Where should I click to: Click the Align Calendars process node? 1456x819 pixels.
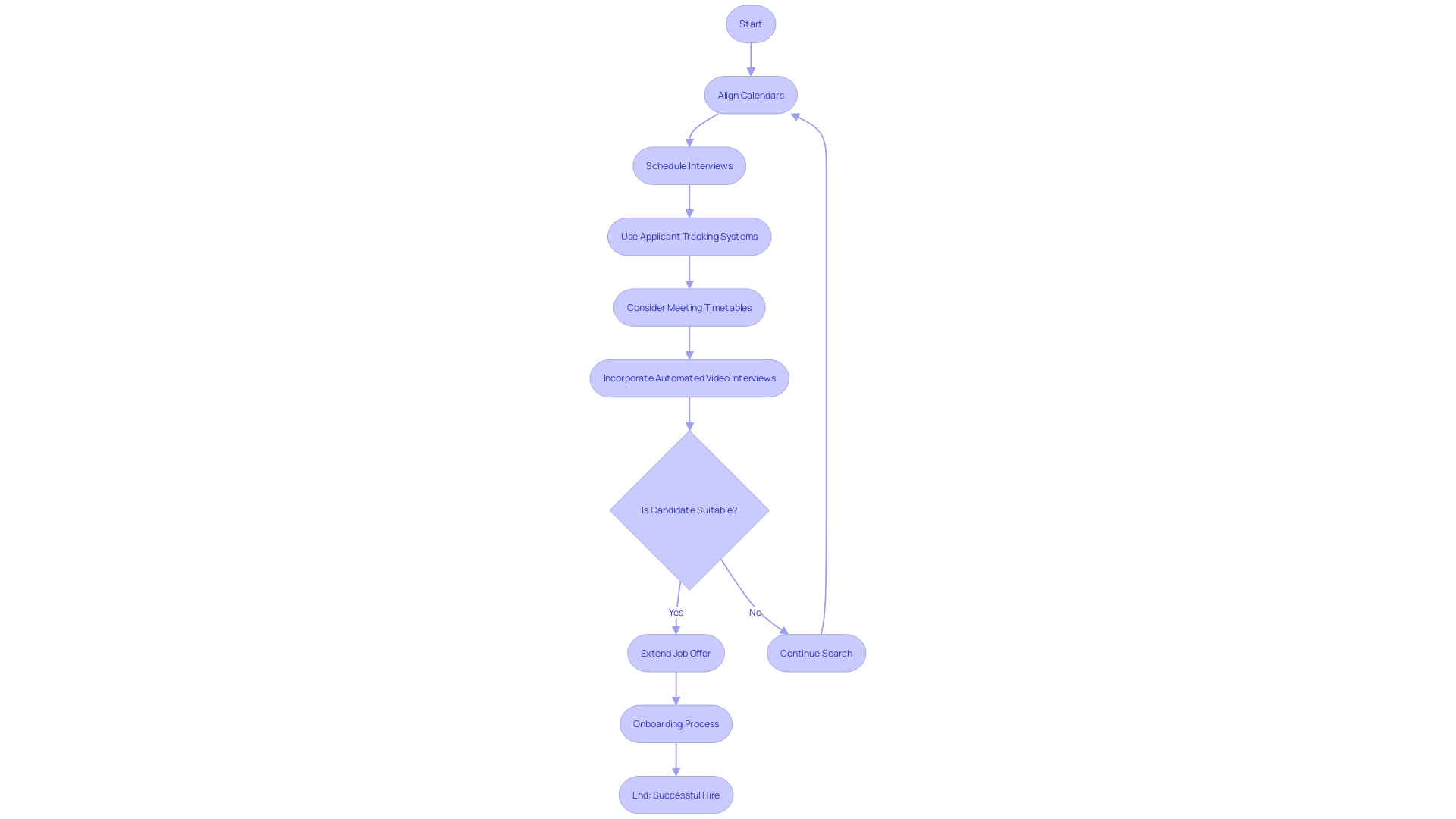tap(750, 94)
